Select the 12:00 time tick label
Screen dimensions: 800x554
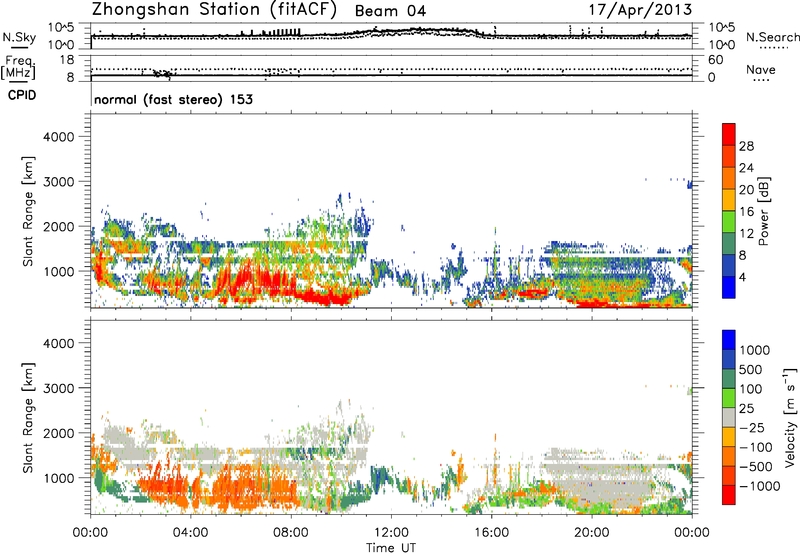[x=391, y=533]
